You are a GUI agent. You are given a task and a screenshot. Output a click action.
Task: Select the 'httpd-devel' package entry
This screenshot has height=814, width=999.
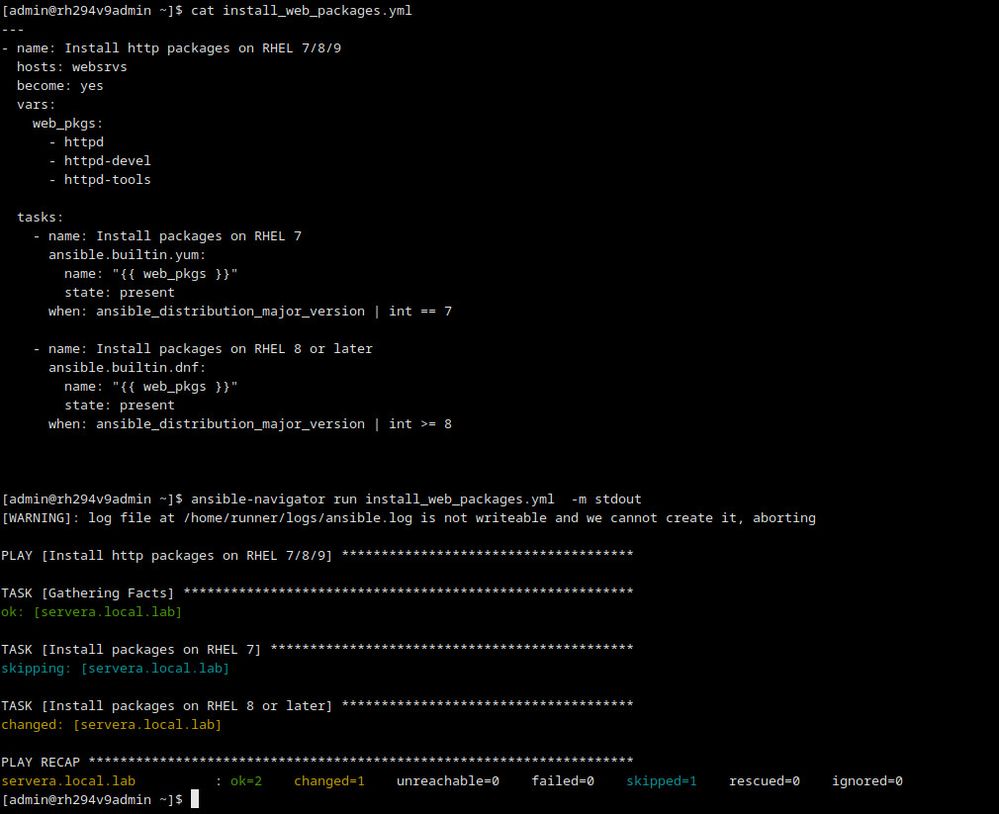pos(107,161)
